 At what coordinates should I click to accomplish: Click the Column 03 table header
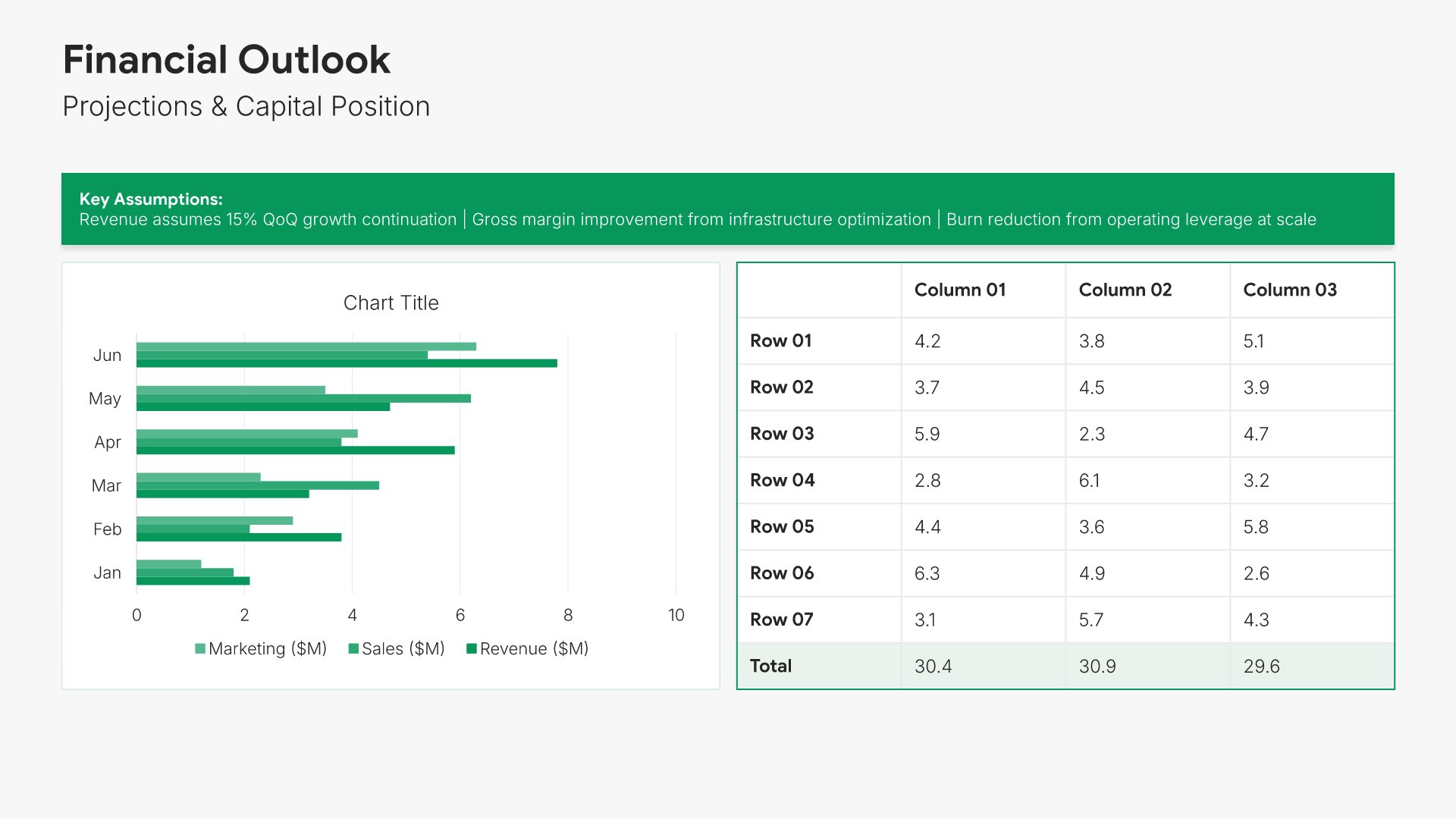coord(1289,290)
